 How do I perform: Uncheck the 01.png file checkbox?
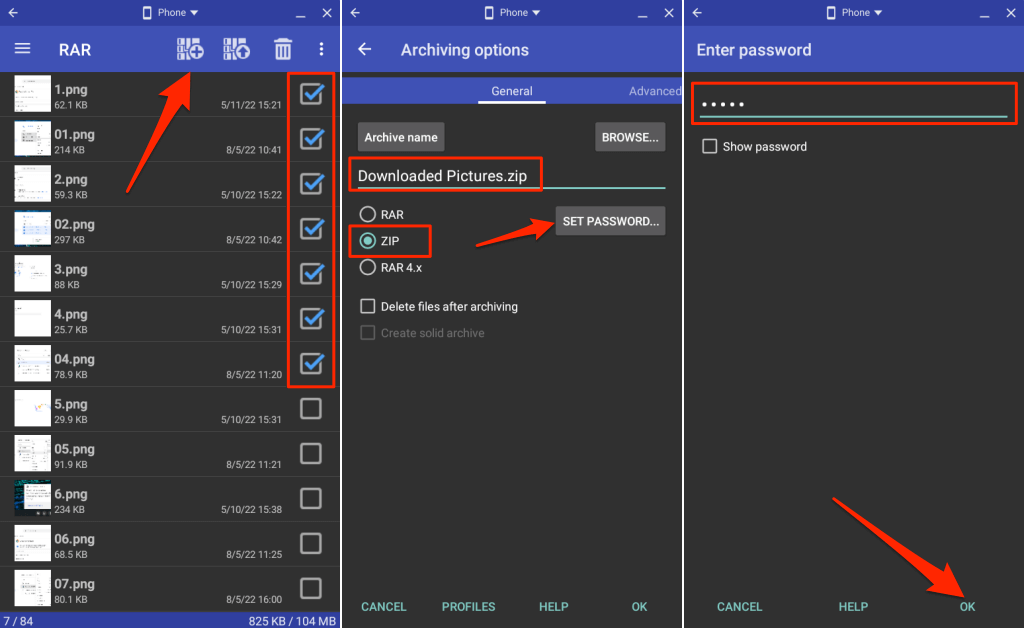click(312, 138)
